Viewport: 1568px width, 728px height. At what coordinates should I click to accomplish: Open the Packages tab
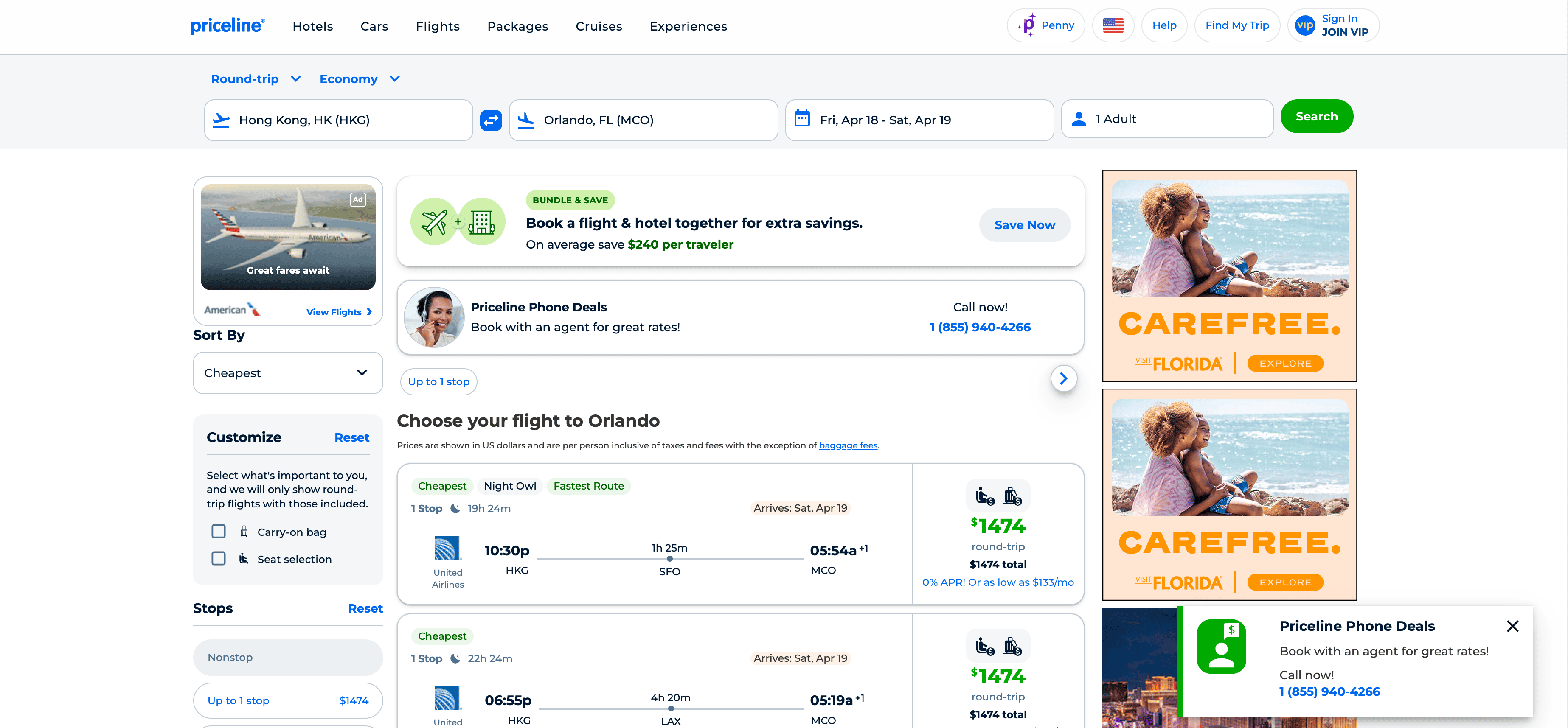point(517,26)
